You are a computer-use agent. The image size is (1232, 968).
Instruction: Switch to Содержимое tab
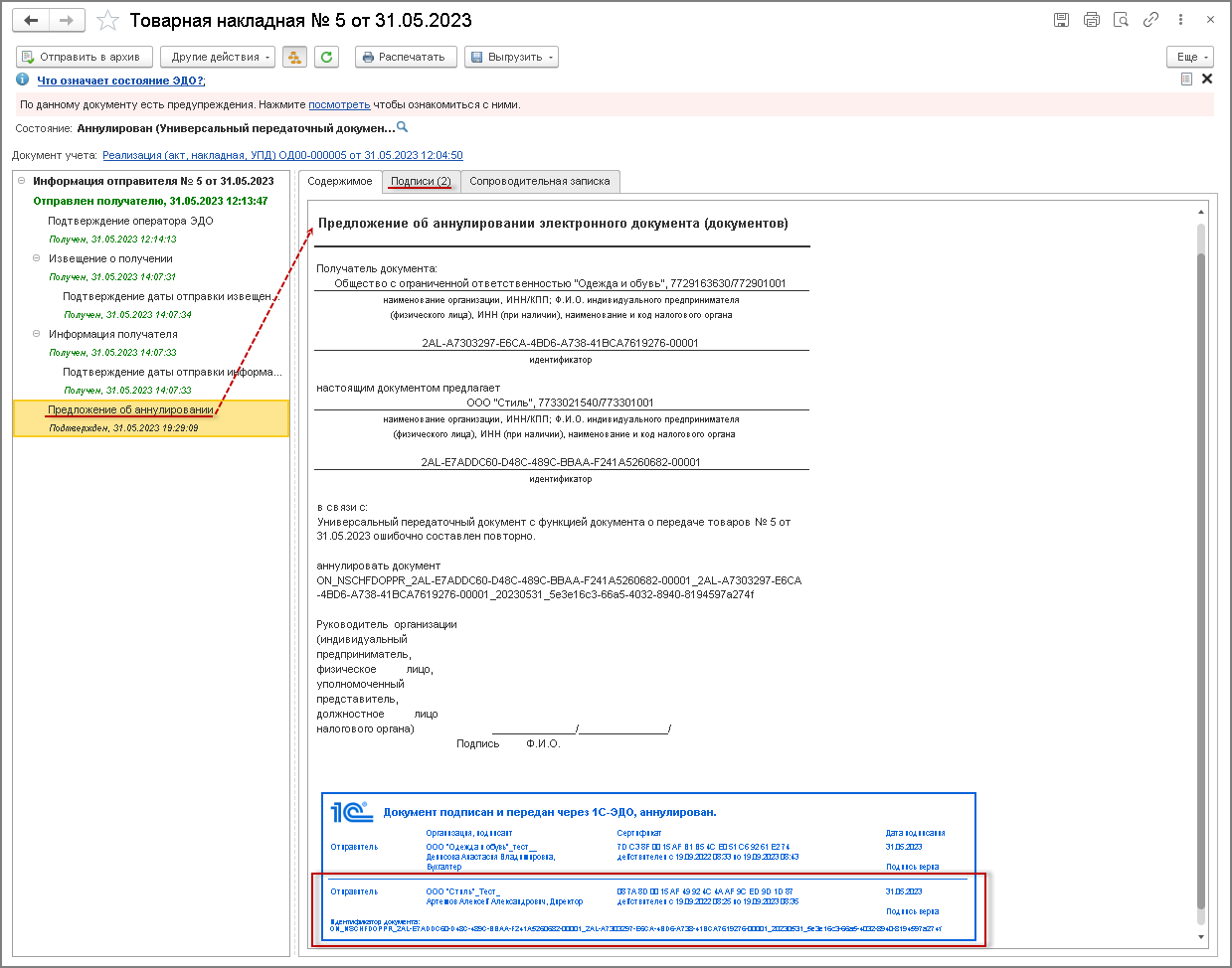(x=340, y=181)
